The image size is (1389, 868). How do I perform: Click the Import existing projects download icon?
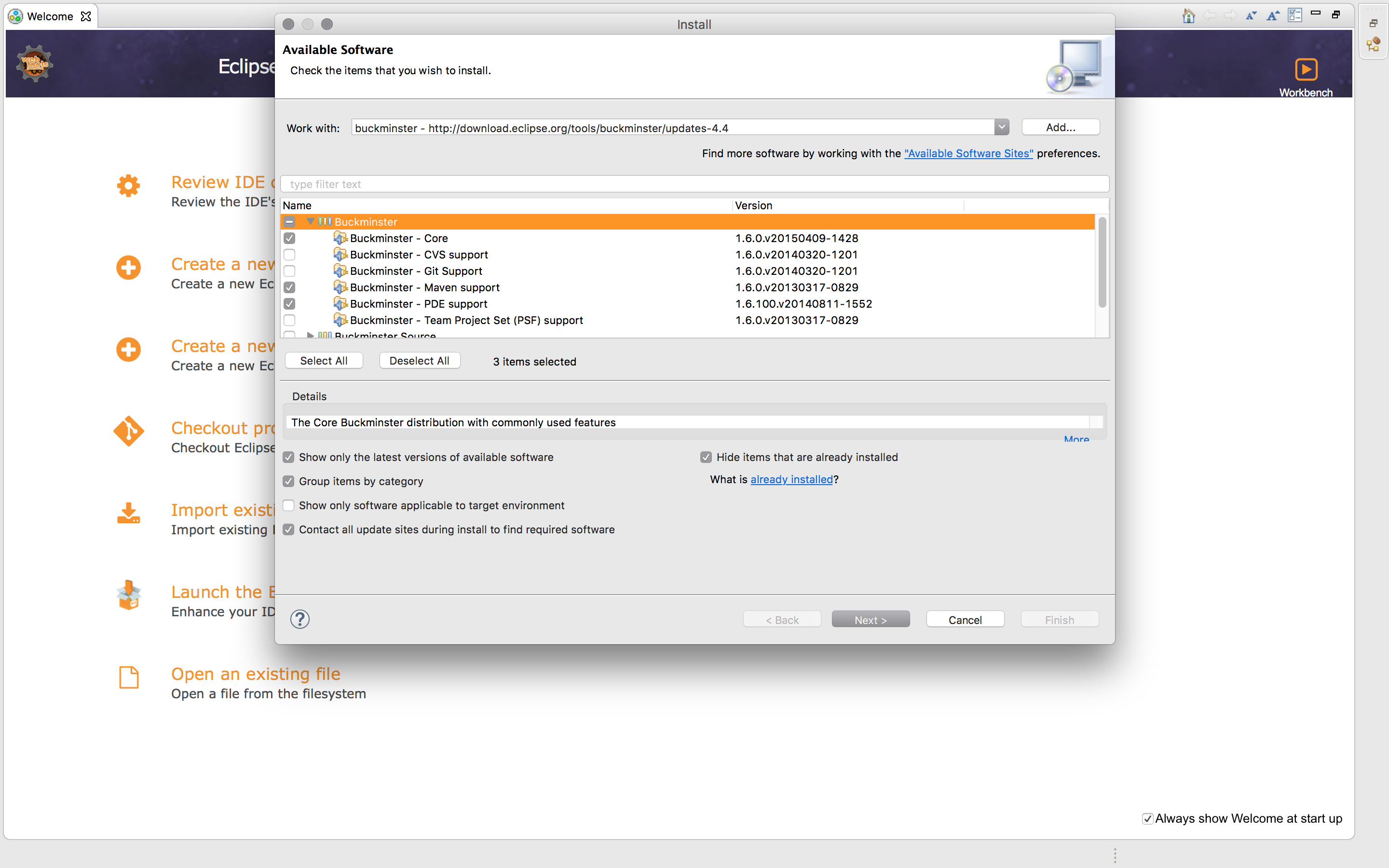[128, 513]
